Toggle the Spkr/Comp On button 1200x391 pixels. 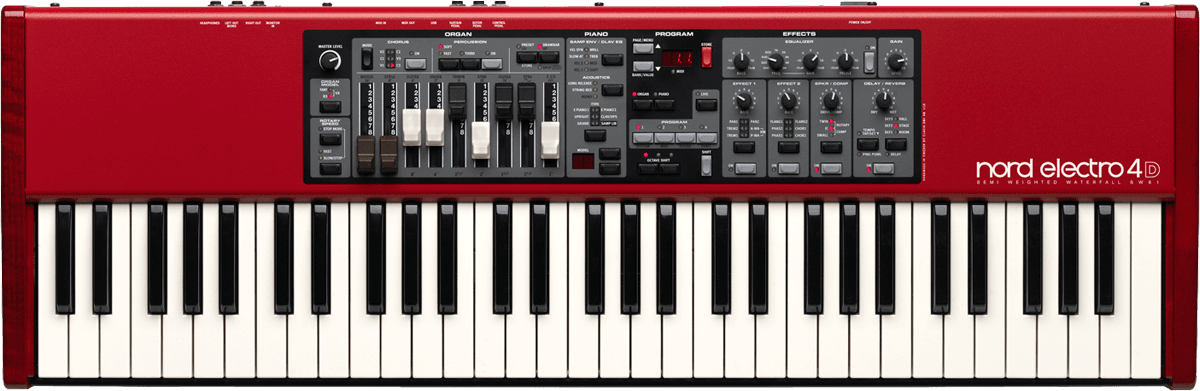click(x=832, y=168)
